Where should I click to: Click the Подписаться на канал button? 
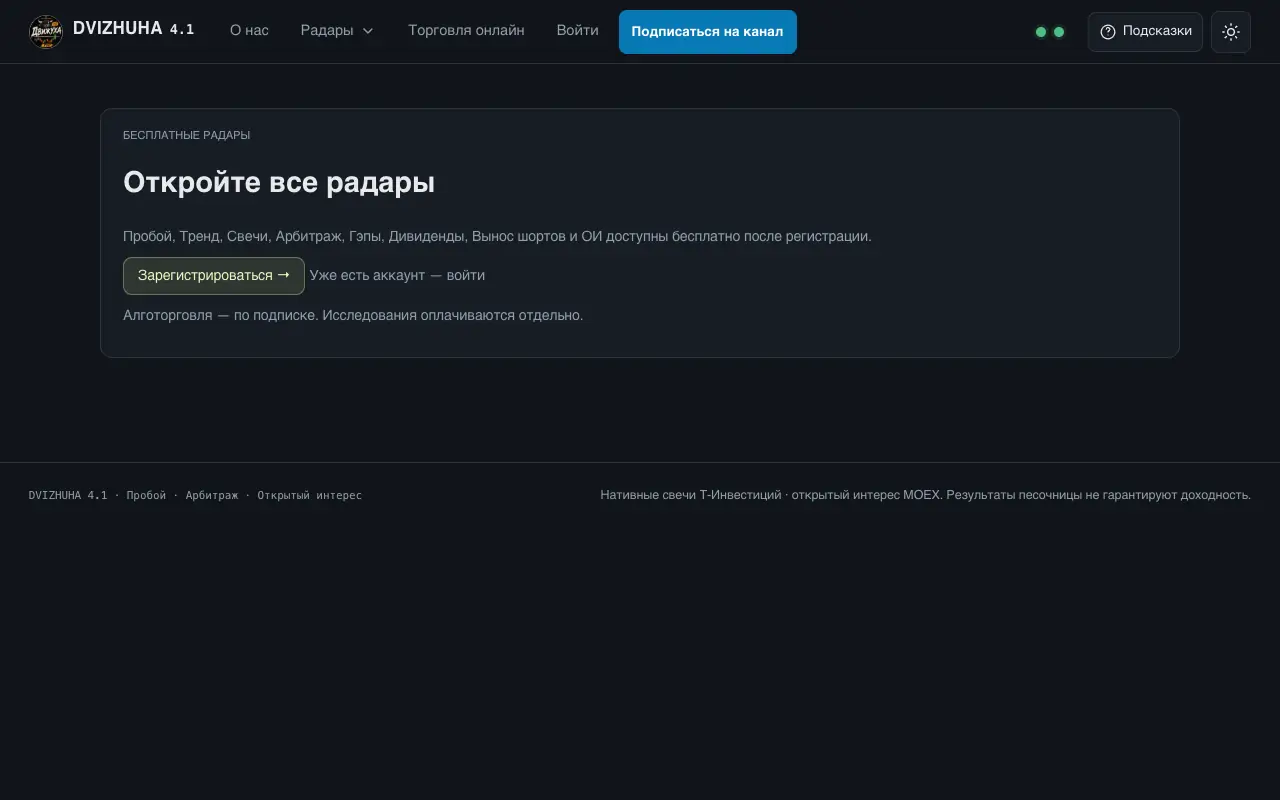click(x=708, y=32)
